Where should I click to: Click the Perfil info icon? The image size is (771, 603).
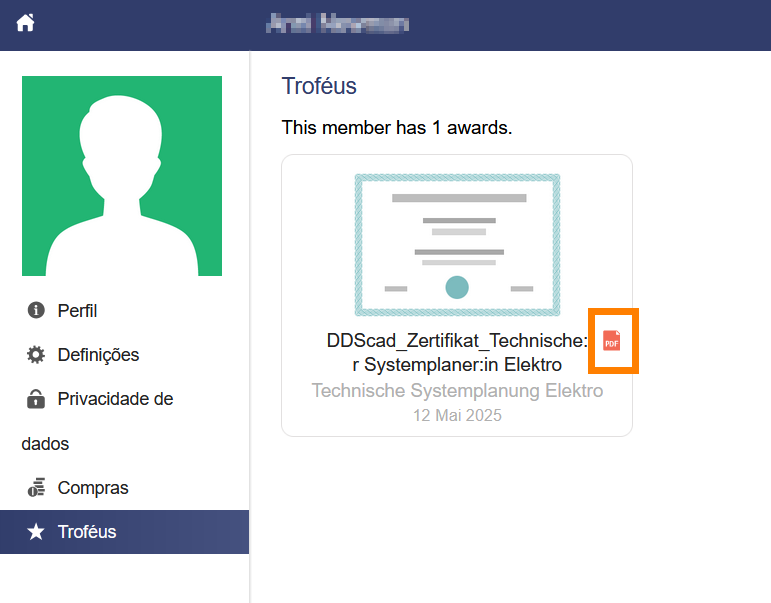click(x=36, y=310)
